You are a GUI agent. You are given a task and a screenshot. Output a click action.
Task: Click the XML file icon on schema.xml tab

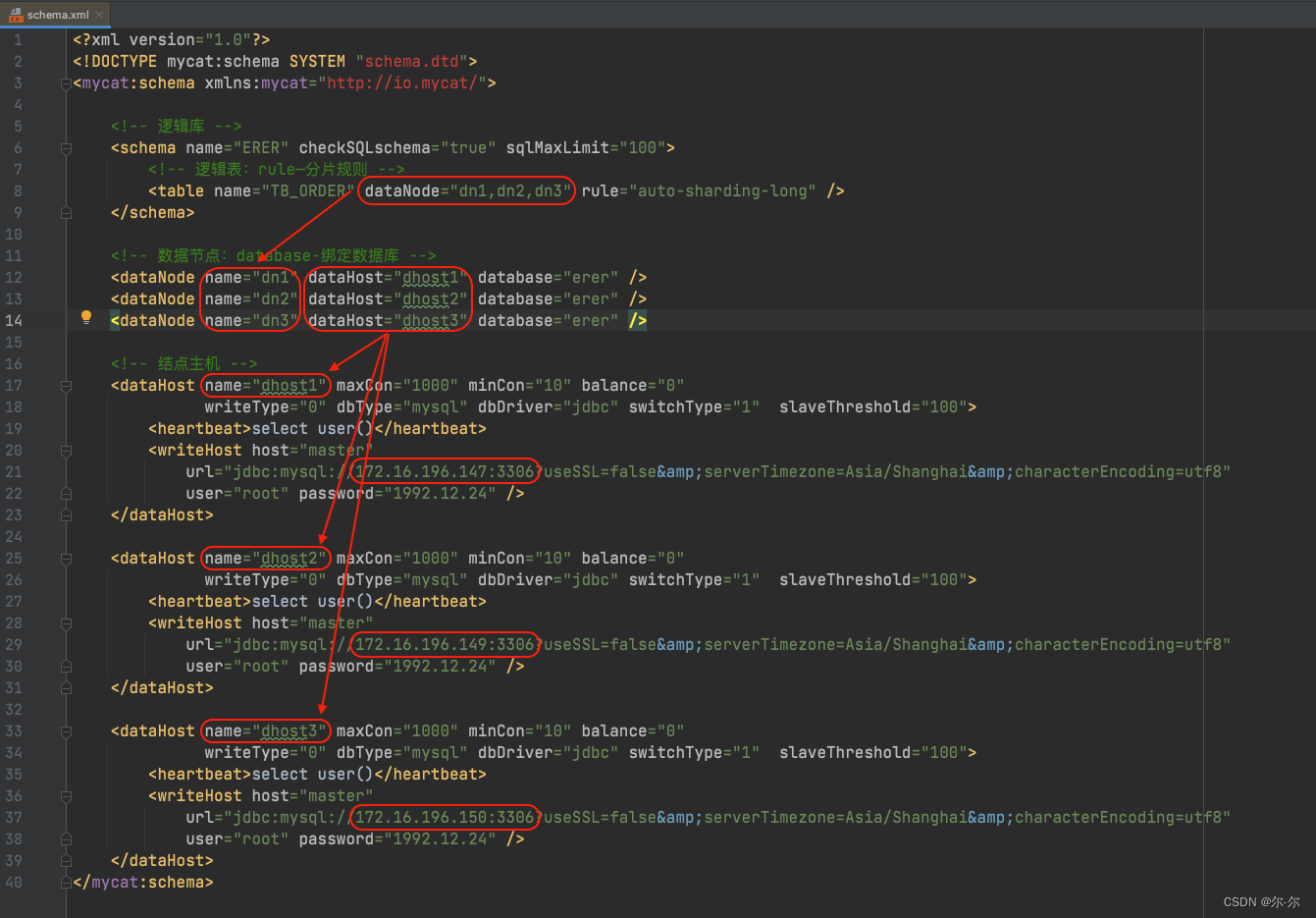click(15, 15)
